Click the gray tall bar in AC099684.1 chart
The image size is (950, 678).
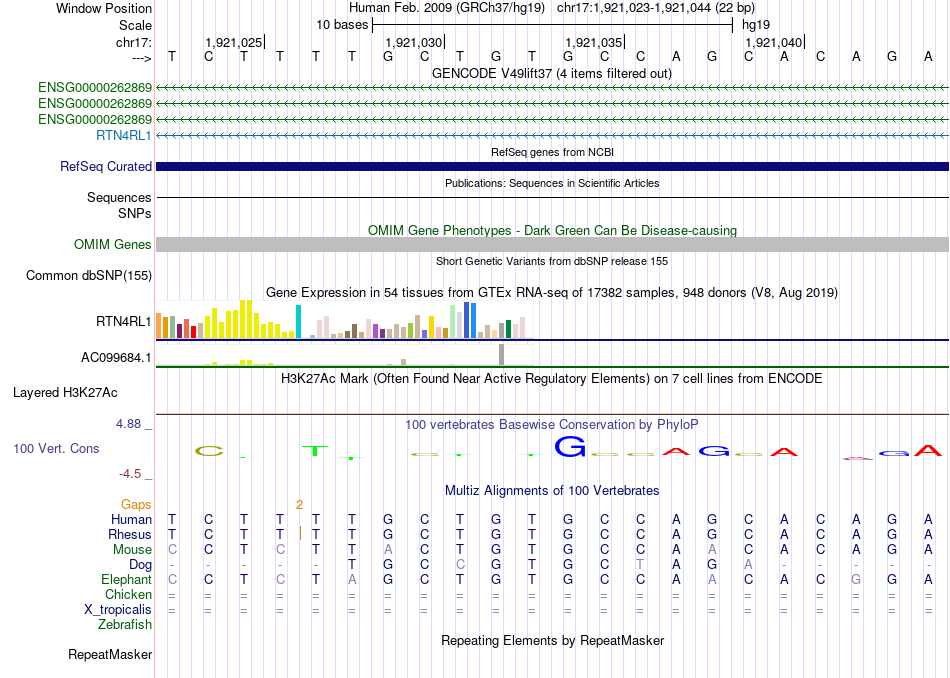click(x=501, y=354)
